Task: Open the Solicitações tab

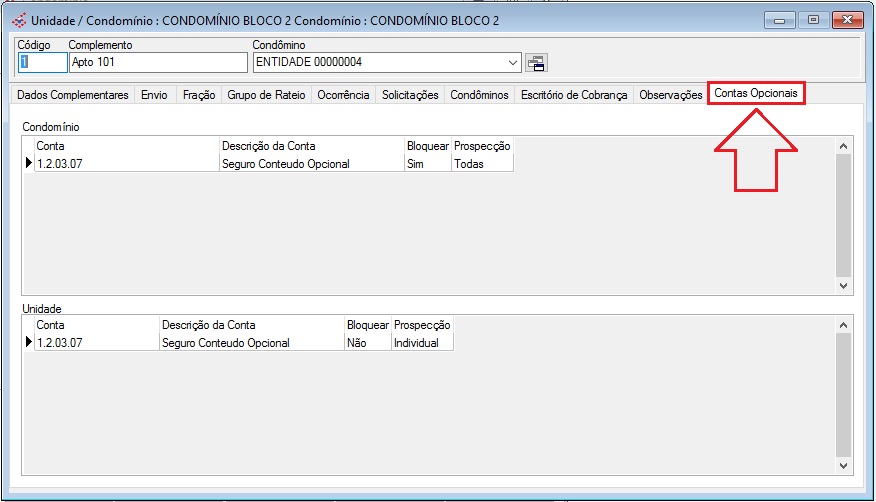Action: tap(410, 95)
